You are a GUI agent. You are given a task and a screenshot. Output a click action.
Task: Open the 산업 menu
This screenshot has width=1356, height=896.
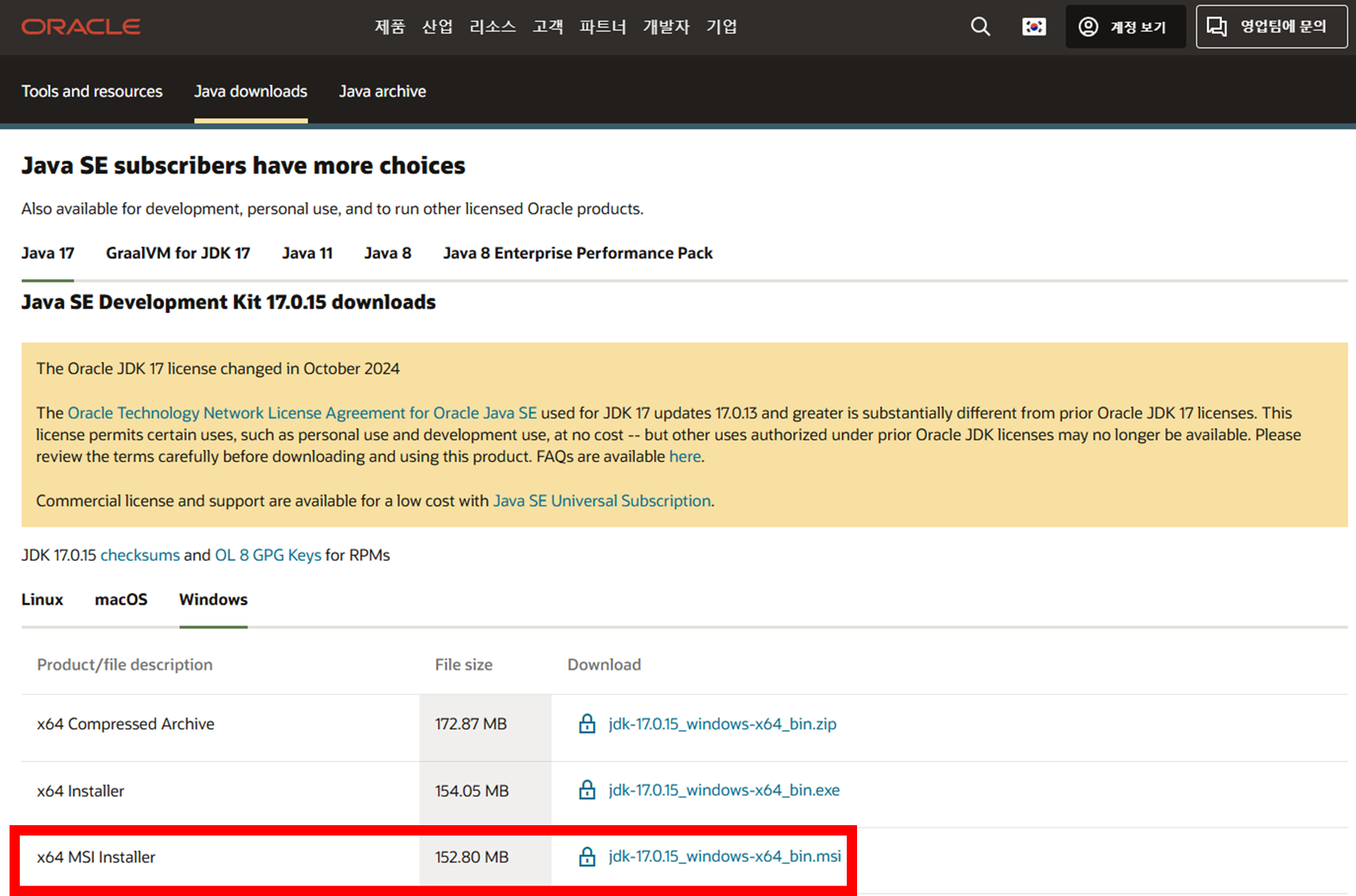[x=437, y=27]
